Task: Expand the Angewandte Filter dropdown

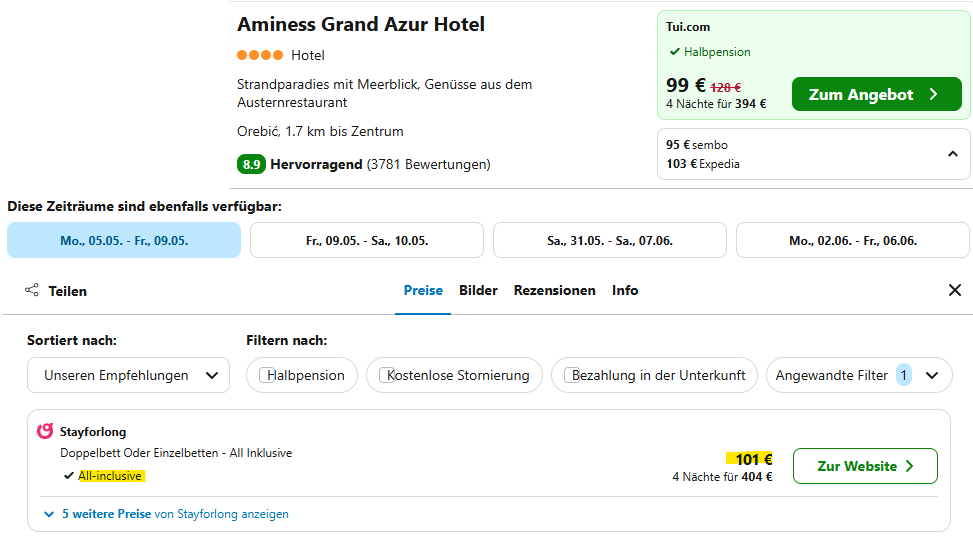Action: (x=932, y=375)
